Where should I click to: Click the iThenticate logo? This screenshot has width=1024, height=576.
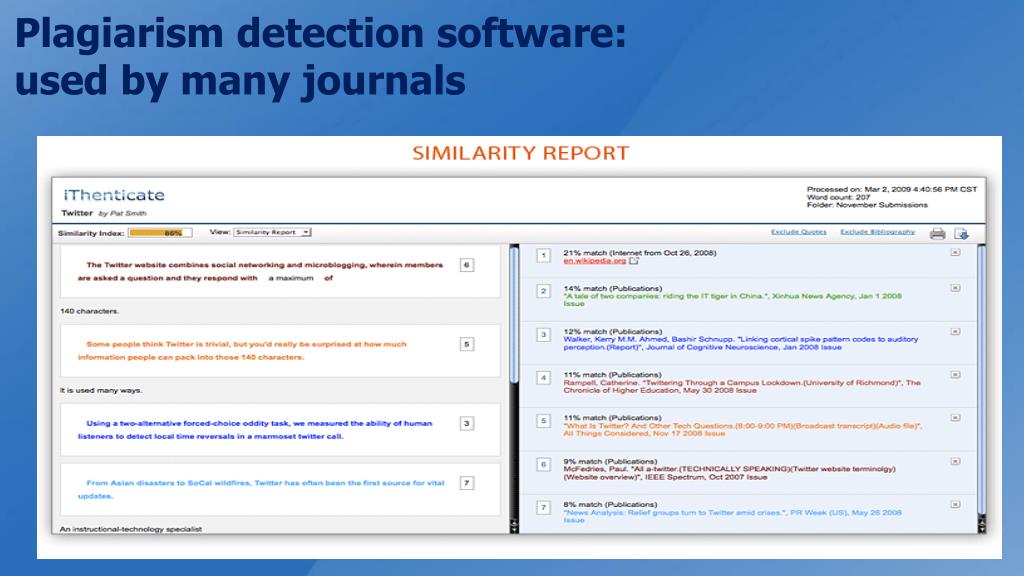point(114,195)
